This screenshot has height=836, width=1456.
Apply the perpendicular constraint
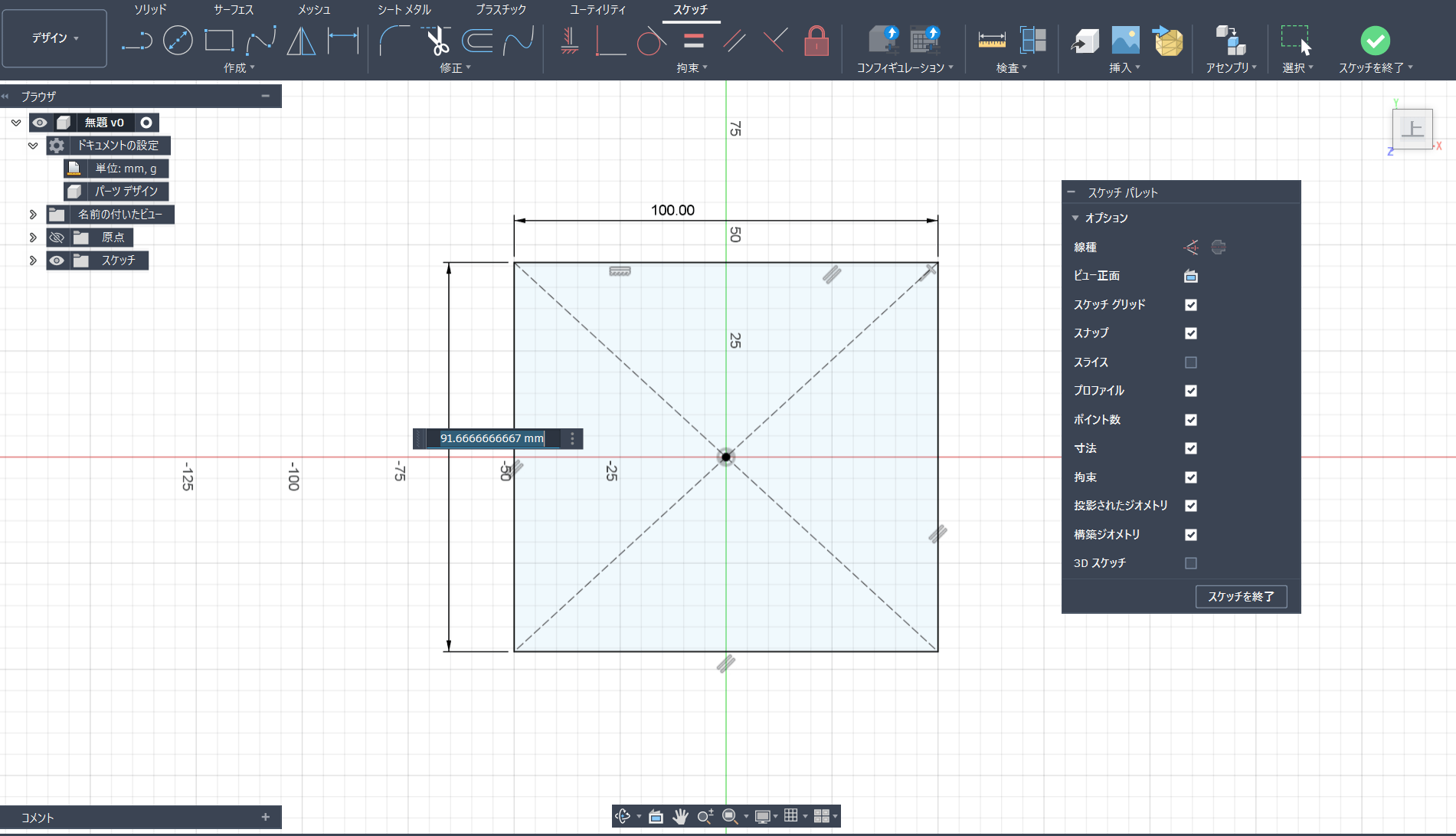[x=775, y=41]
